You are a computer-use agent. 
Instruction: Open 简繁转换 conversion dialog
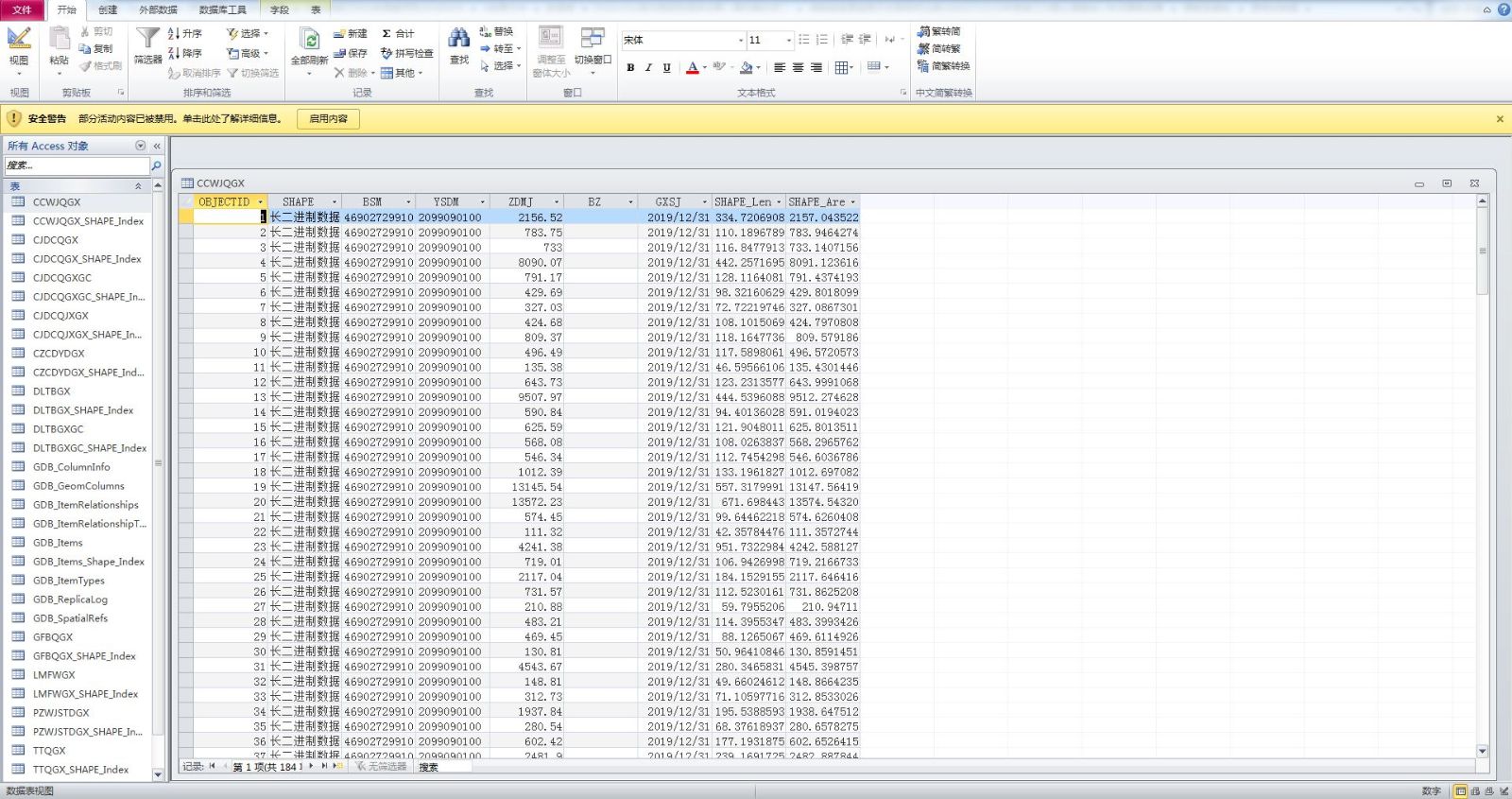pos(943,66)
